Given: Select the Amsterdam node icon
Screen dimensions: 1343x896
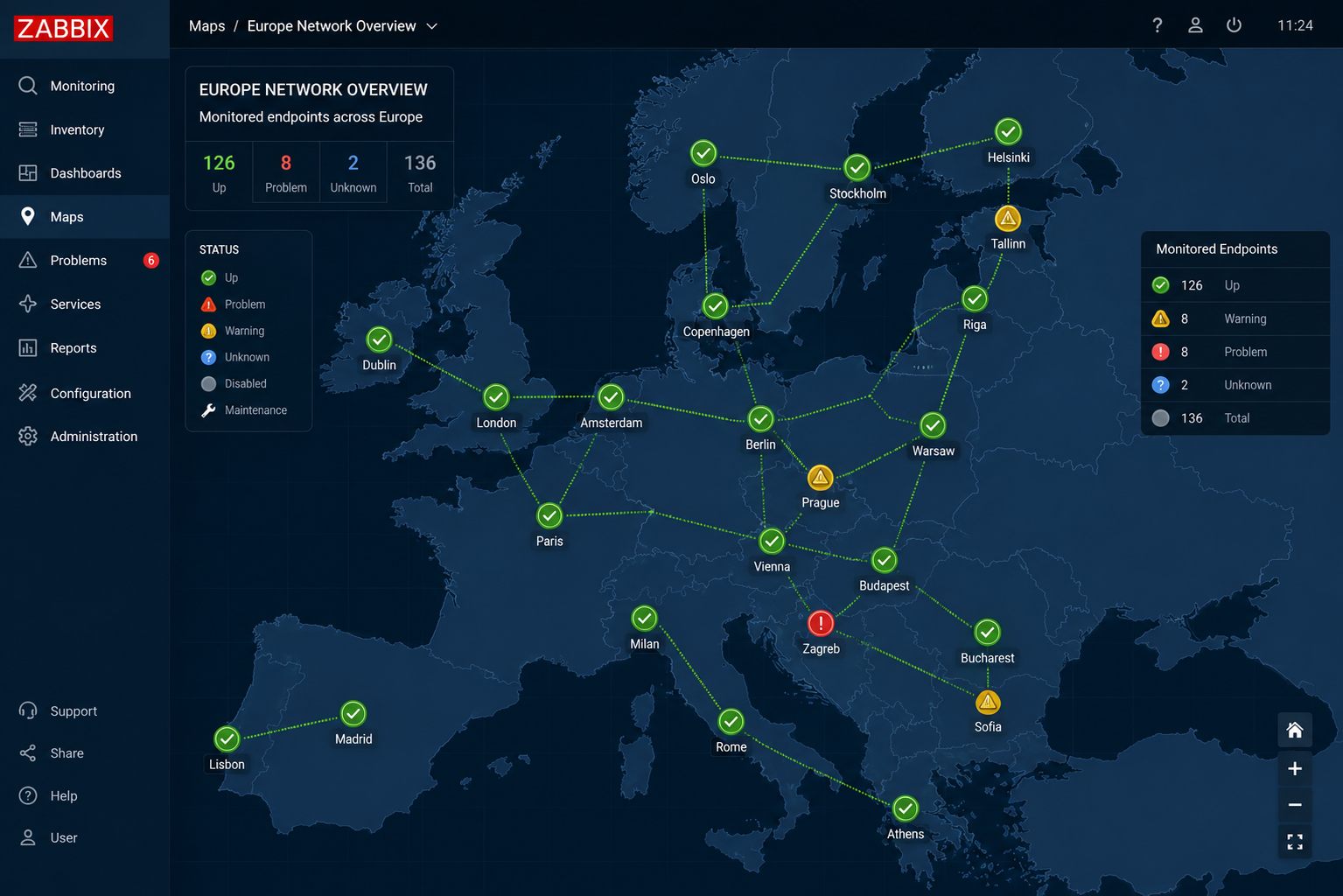Looking at the screenshot, I should (611, 397).
